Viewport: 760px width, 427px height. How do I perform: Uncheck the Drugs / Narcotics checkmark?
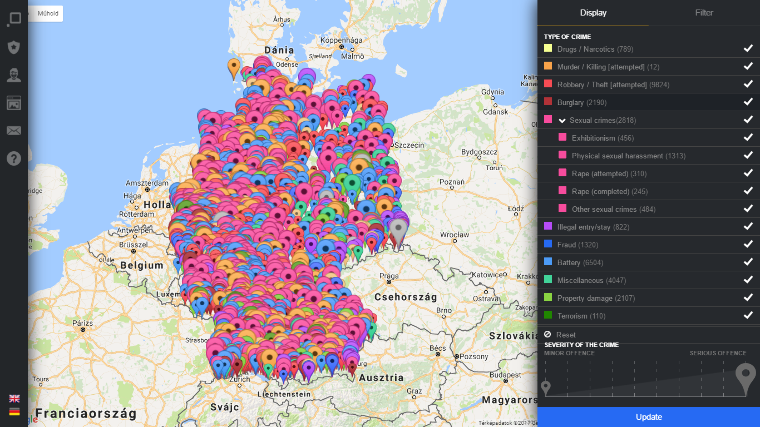point(747,48)
